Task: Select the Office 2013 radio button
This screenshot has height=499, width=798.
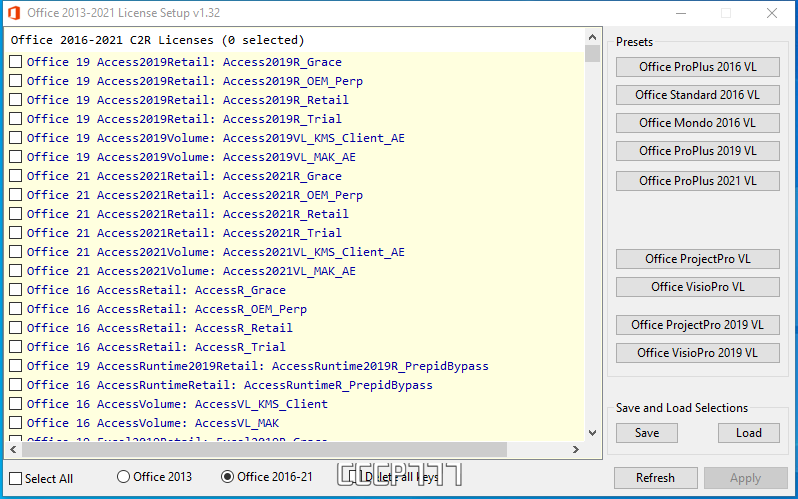Action: click(124, 477)
